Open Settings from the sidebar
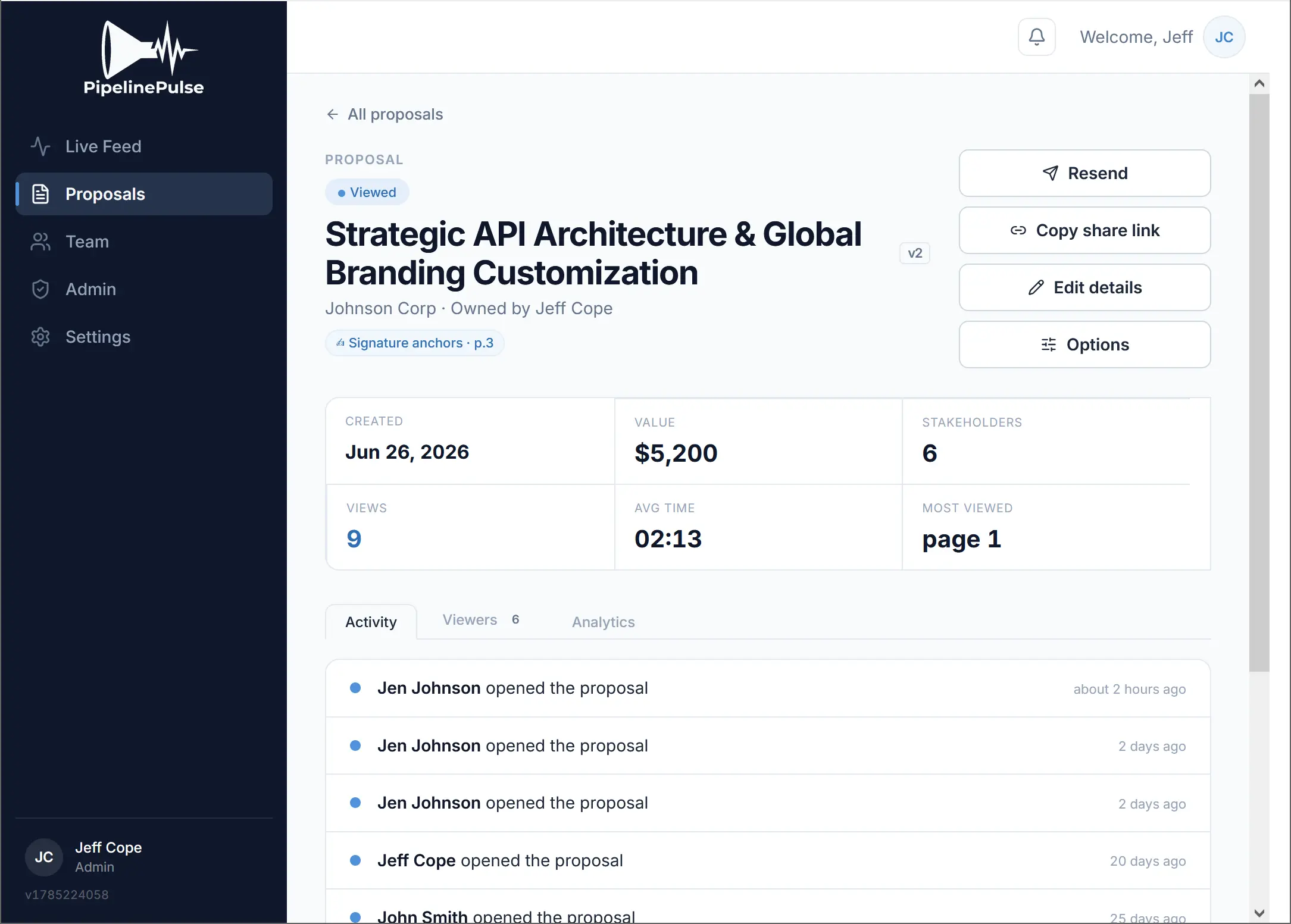Screen dimensions: 1291x924 coord(143,337)
